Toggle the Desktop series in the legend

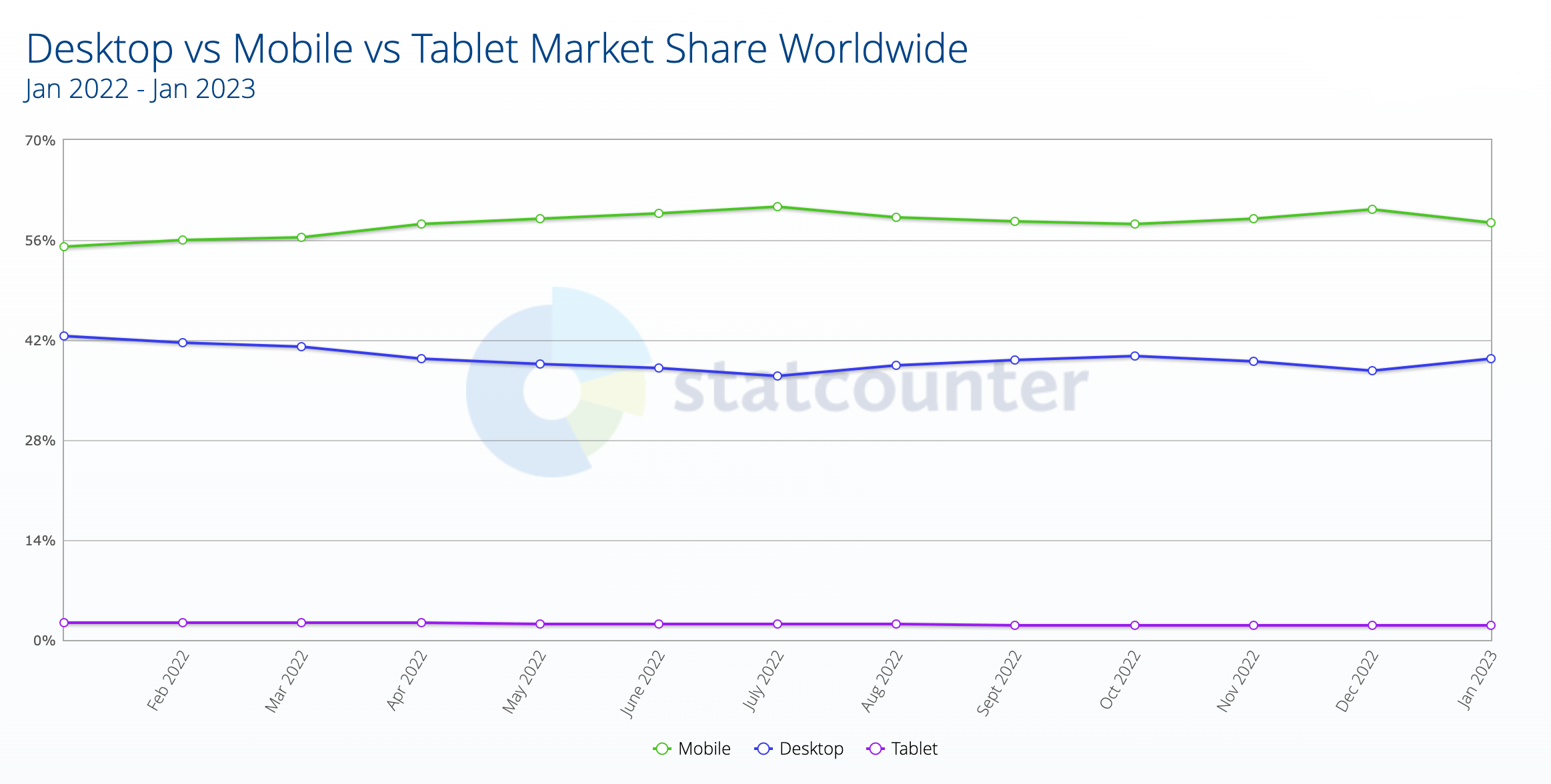(x=811, y=749)
